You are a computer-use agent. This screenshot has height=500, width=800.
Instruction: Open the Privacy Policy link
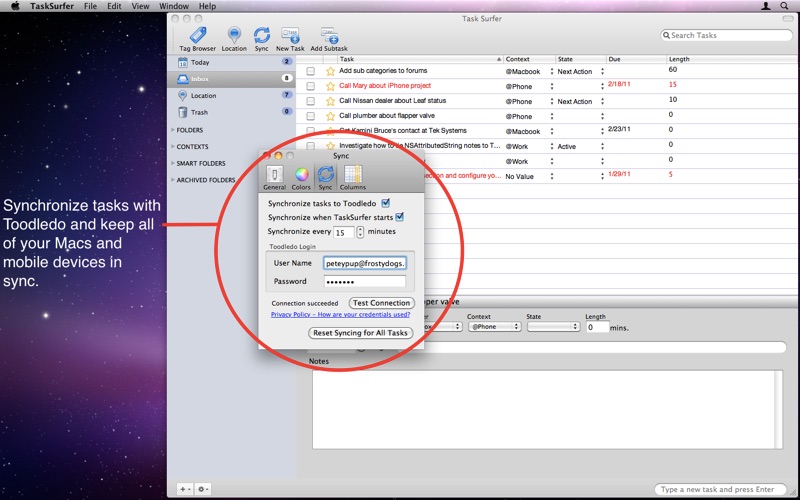pyautogui.click(x=340, y=314)
